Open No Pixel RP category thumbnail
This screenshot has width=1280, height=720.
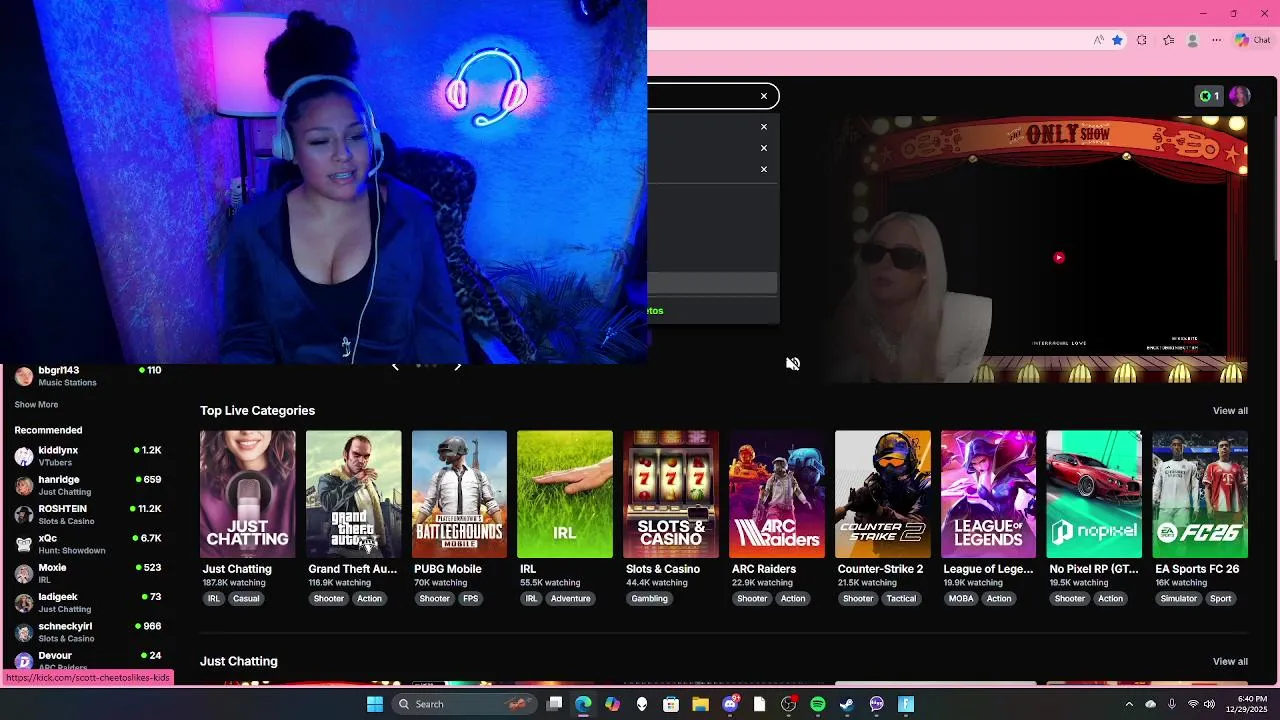click(1094, 494)
